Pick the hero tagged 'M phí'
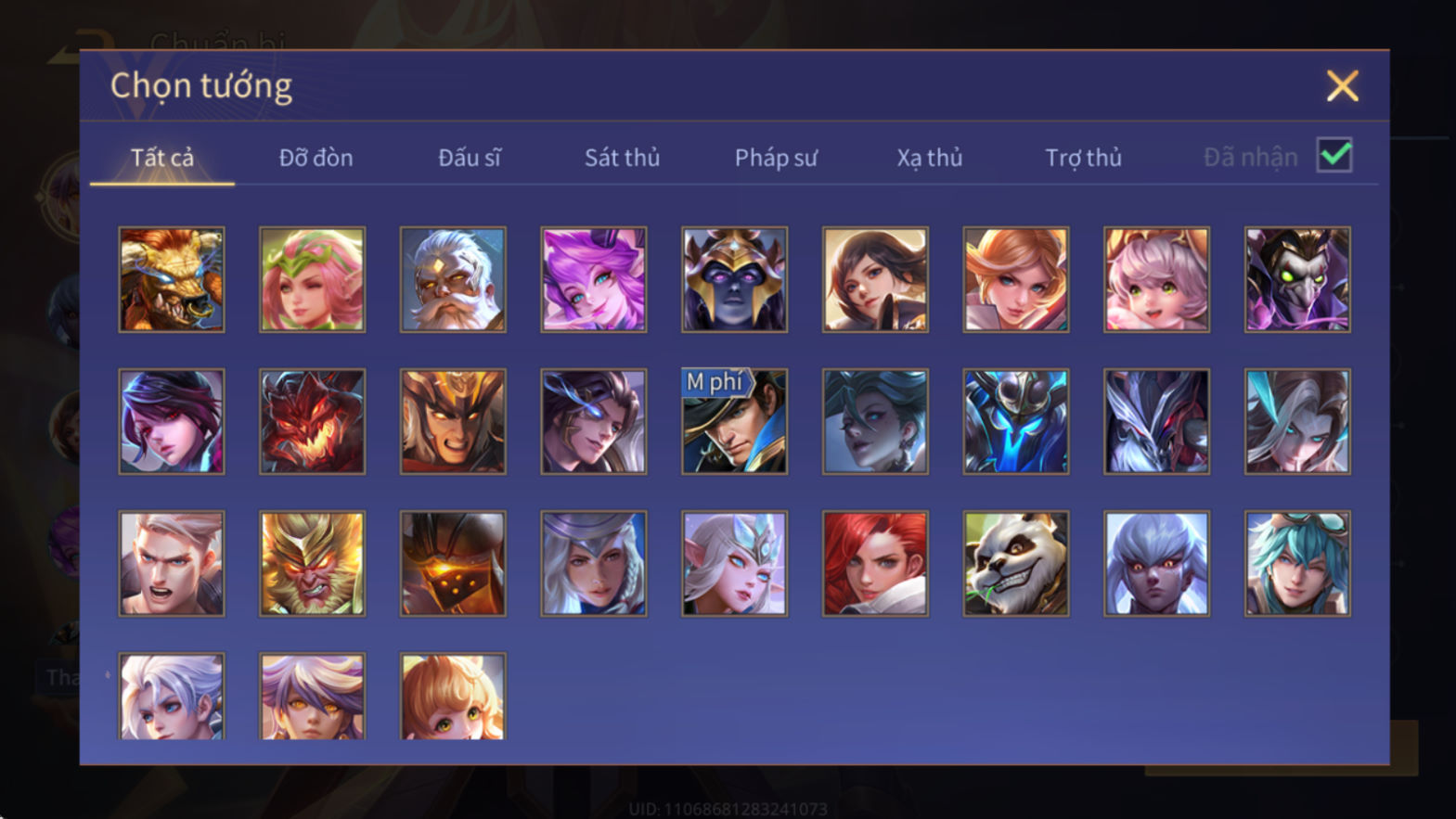Viewport: 1456px width, 819px height. click(x=734, y=421)
